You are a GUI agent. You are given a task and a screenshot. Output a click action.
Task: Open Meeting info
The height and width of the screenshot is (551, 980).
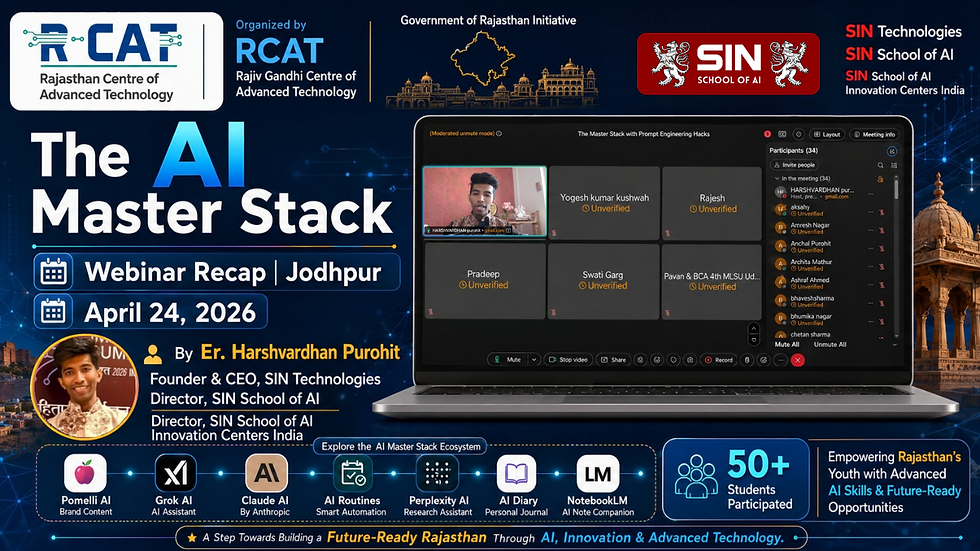tap(874, 134)
